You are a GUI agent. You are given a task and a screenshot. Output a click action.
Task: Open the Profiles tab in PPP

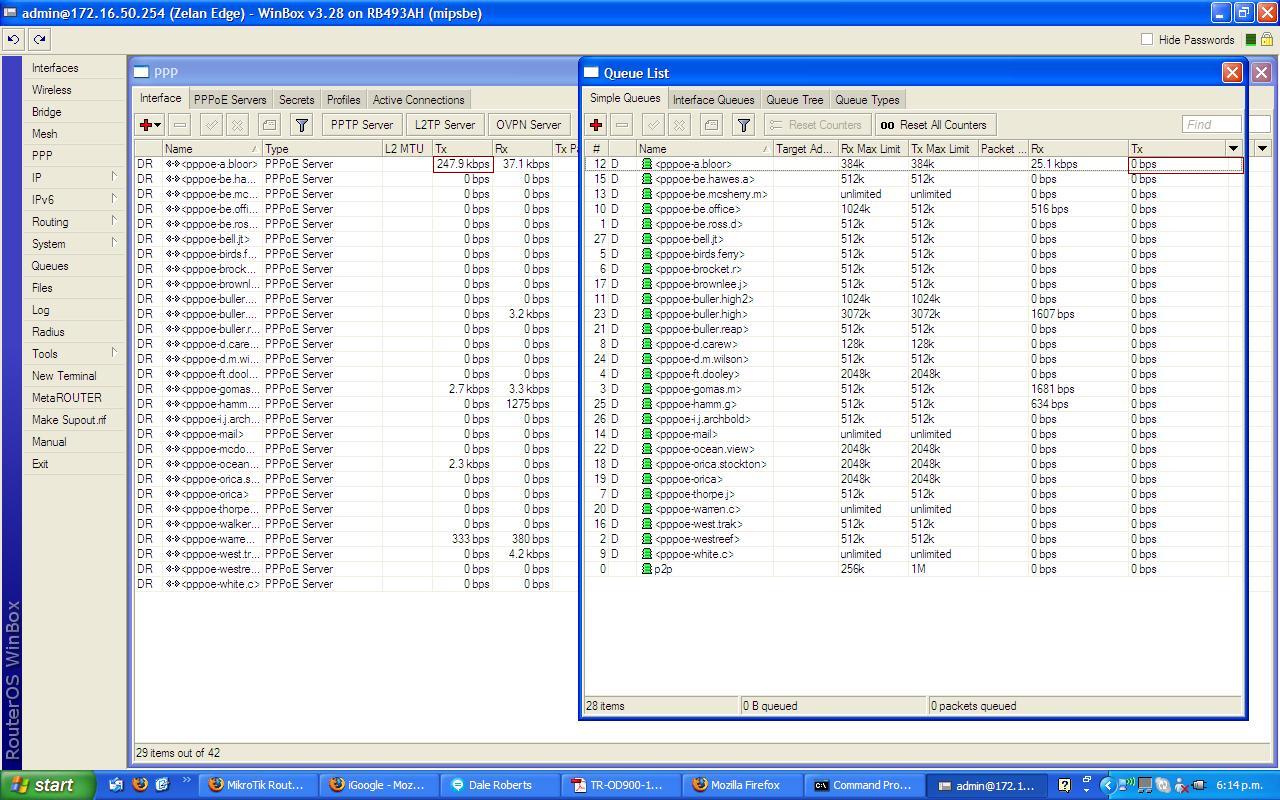[x=343, y=100]
